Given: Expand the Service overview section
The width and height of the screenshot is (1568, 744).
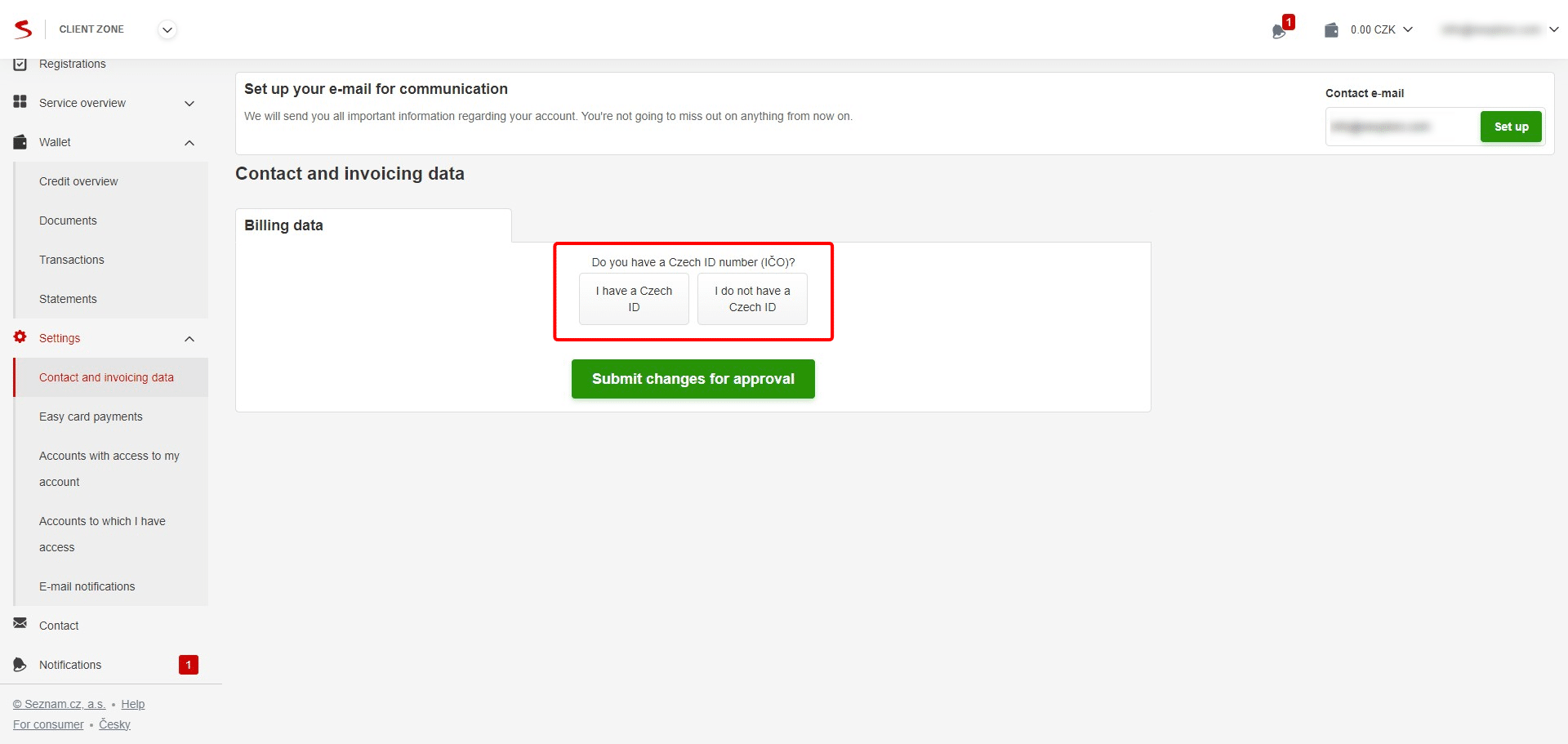Looking at the screenshot, I should coord(189,103).
